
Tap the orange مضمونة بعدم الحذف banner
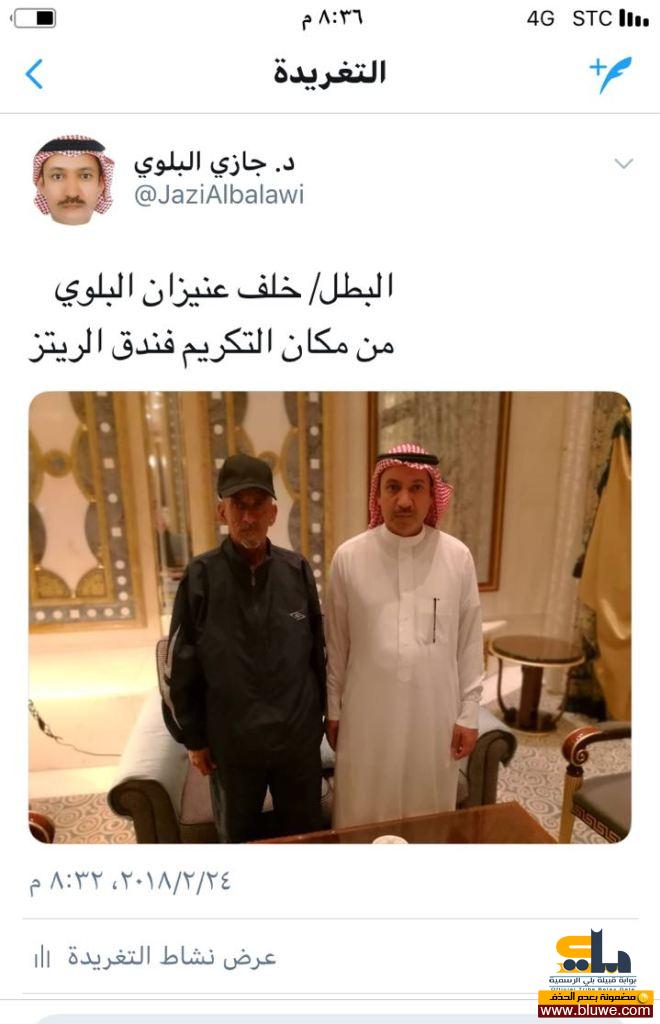click(595, 997)
